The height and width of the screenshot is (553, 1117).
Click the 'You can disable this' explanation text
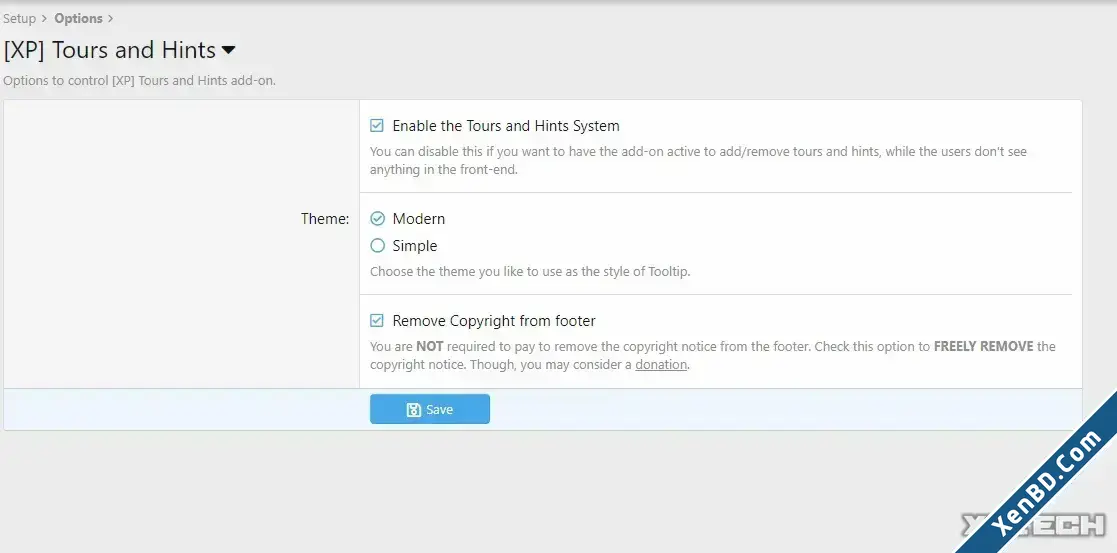(x=698, y=161)
